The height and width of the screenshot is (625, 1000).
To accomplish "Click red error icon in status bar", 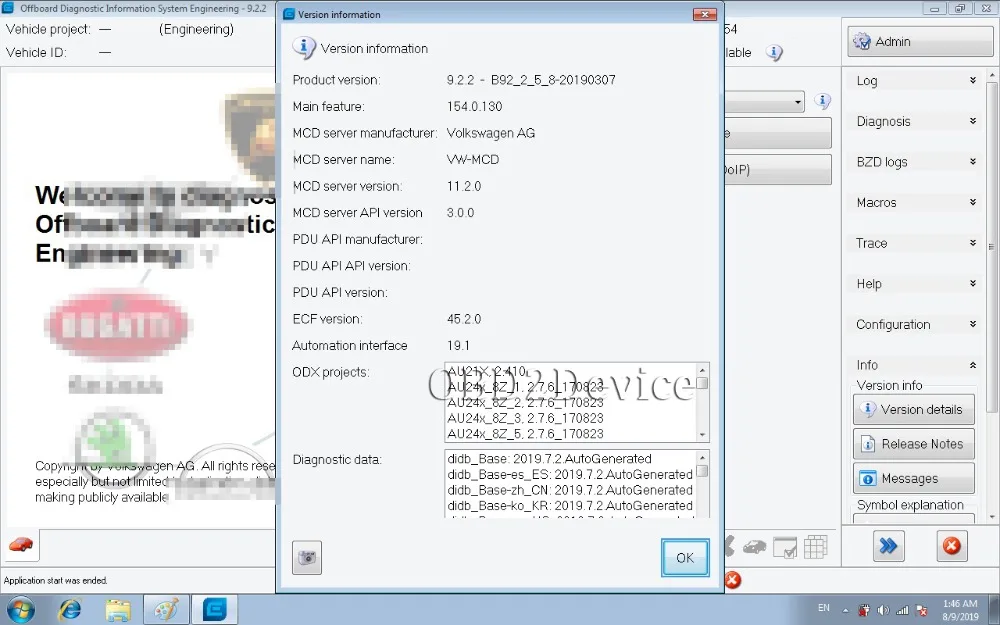I will (x=733, y=580).
